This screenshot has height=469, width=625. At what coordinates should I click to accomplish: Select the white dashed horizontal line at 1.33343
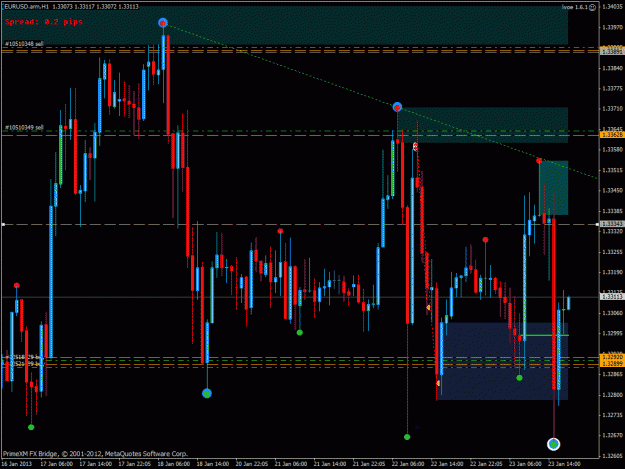[300, 224]
